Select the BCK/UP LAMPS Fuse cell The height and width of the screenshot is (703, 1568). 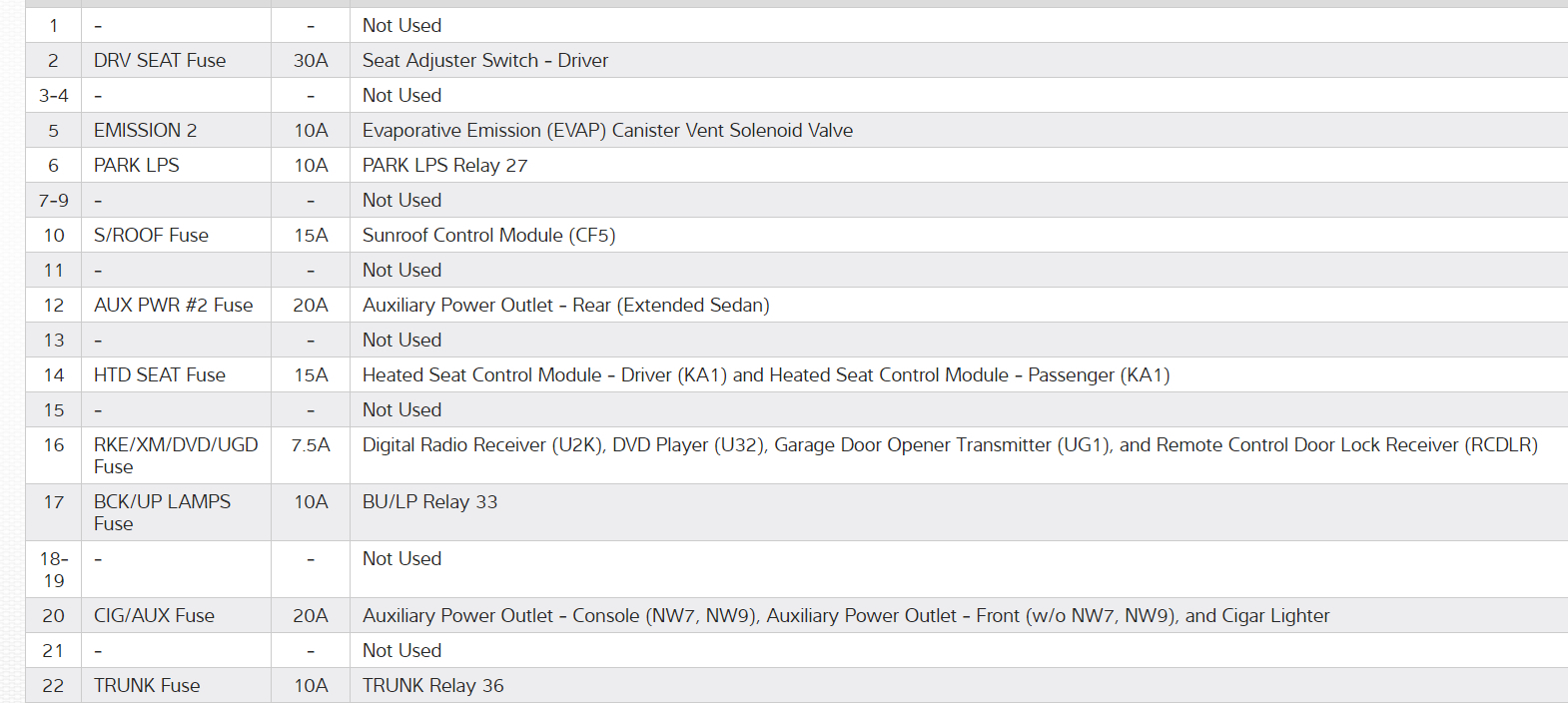pyautogui.click(x=162, y=512)
